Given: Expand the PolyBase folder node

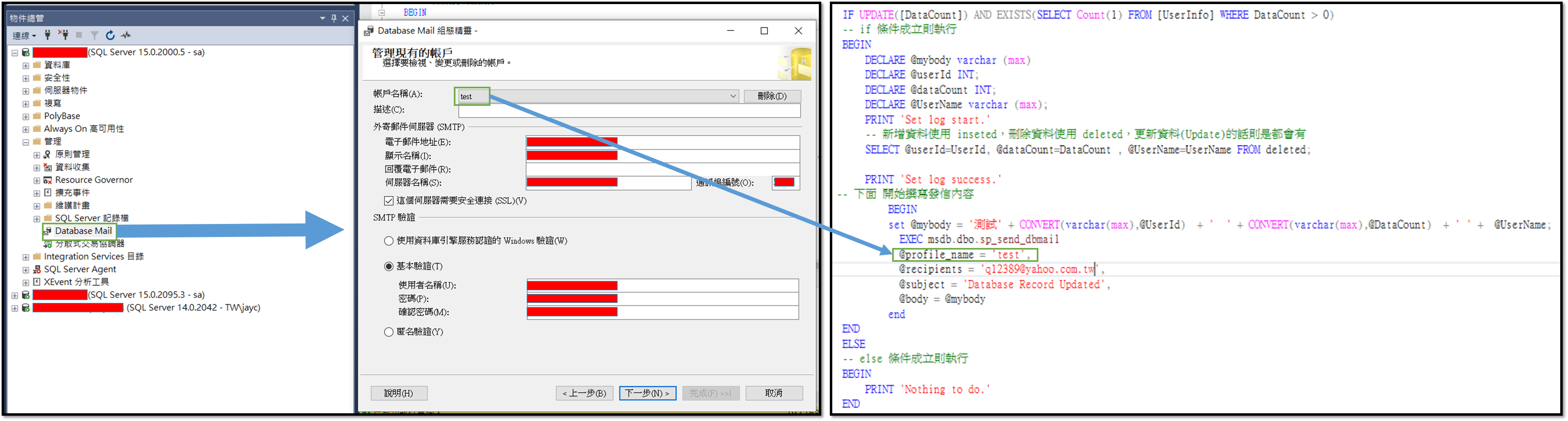Looking at the screenshot, I should [26, 116].
